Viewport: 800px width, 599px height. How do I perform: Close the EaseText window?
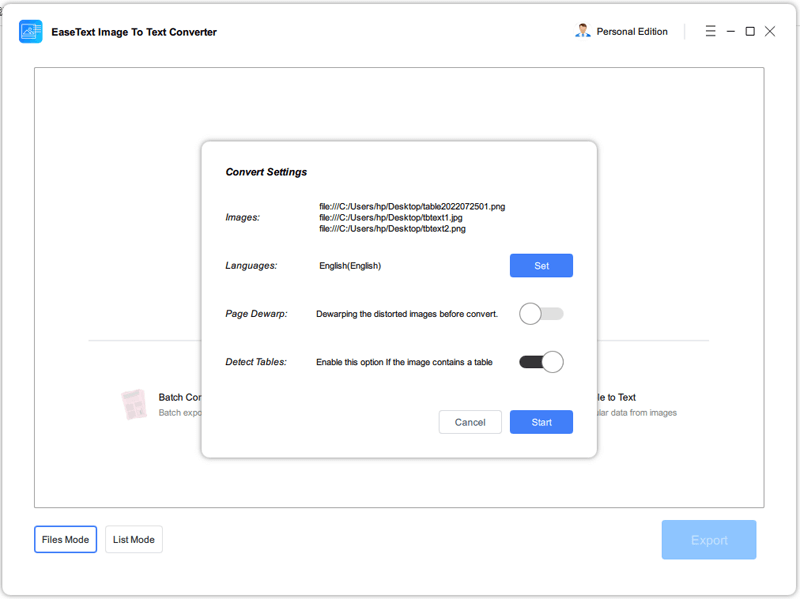pos(770,31)
